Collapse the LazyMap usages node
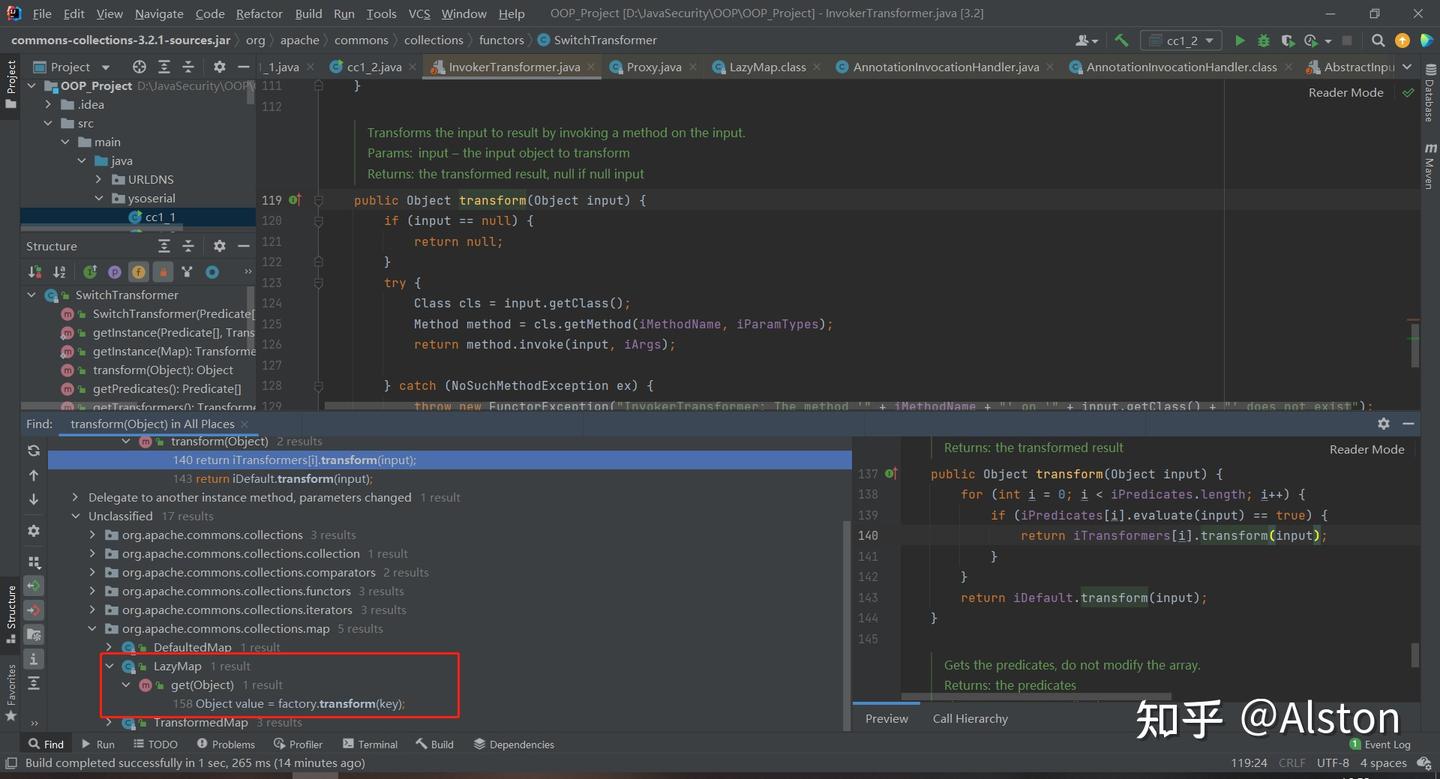Viewport: 1440px width, 779px height. (x=110, y=666)
